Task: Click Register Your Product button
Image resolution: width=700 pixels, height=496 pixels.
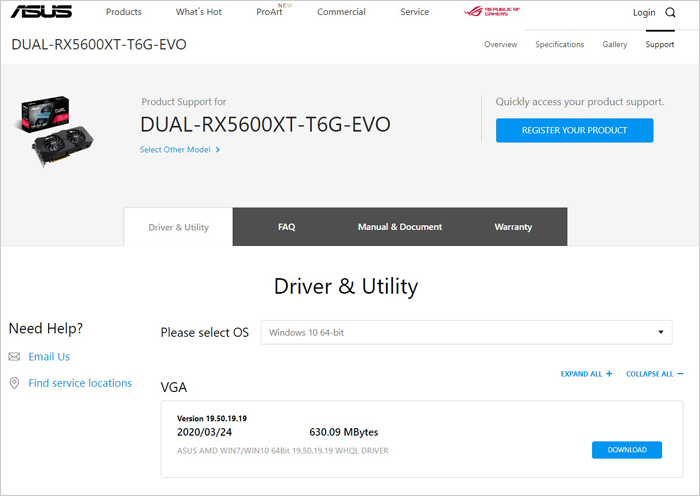Action: click(575, 130)
